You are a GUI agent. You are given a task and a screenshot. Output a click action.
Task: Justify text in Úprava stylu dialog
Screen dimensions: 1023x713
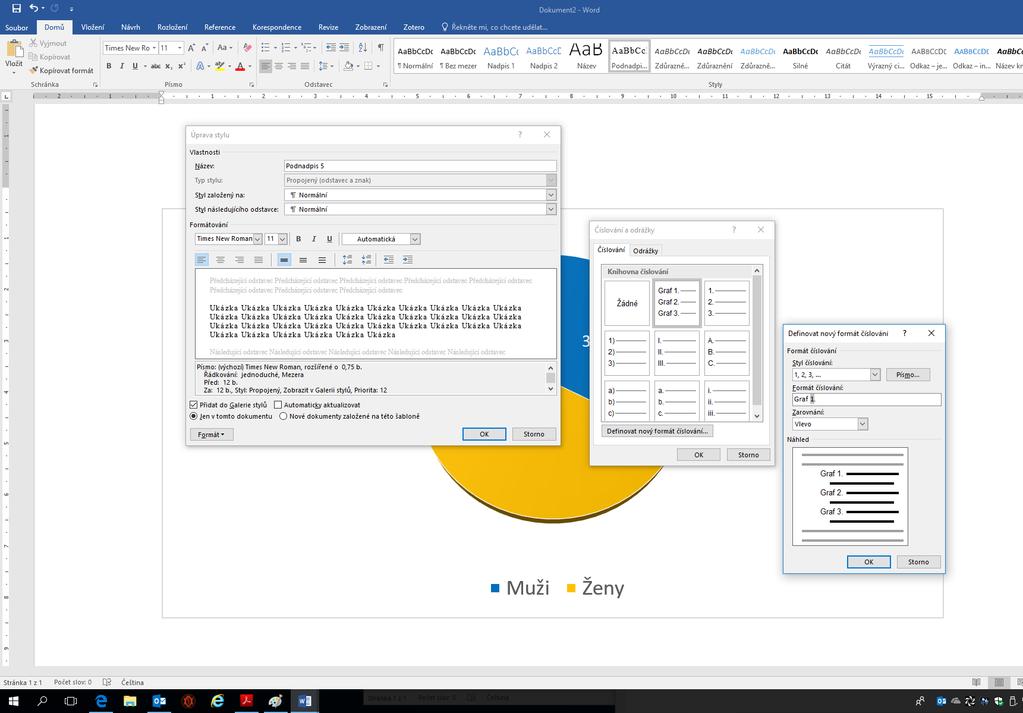pos(258,260)
